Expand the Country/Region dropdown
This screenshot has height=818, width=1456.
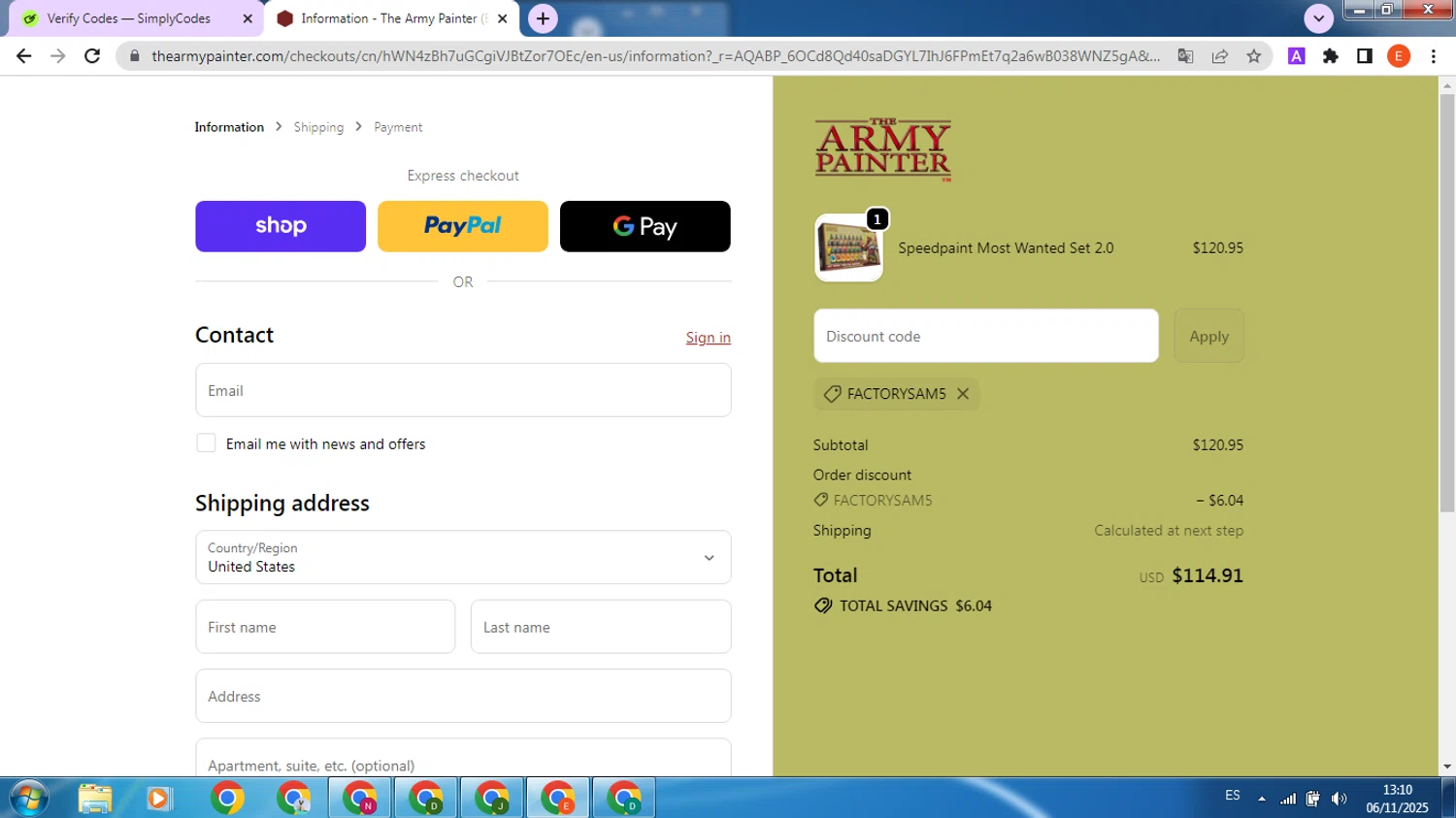[x=463, y=557]
